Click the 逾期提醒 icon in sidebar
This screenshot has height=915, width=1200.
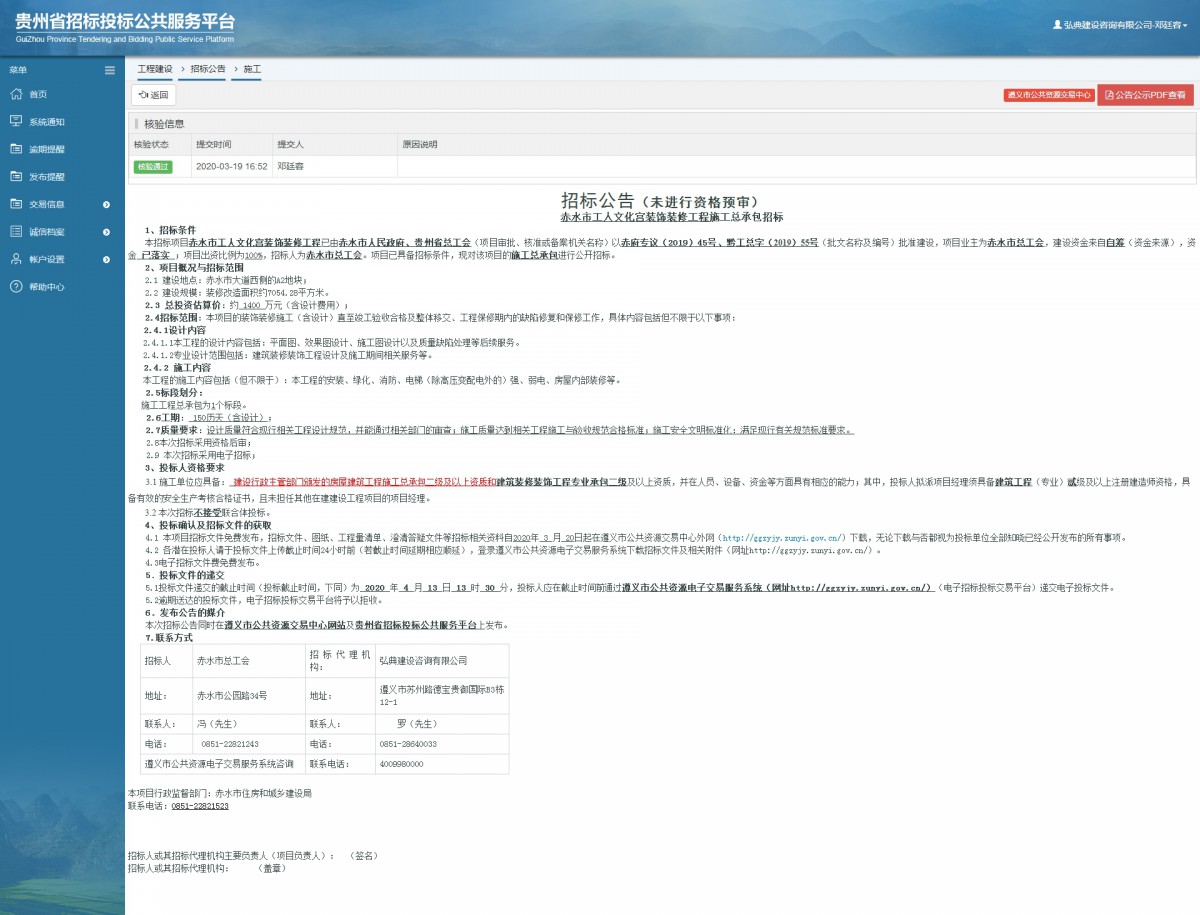point(16,149)
